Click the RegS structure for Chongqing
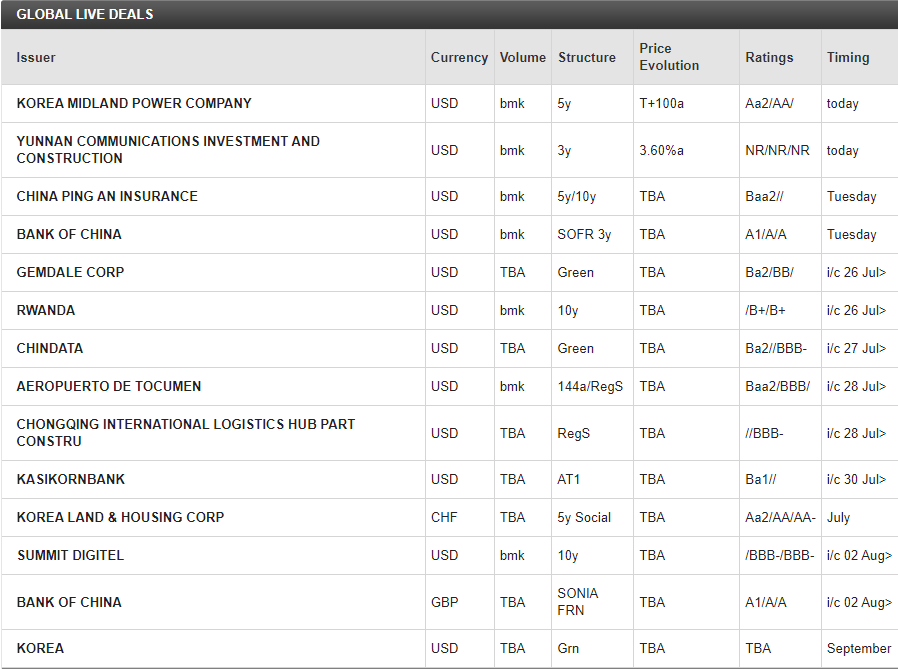 coord(573,434)
